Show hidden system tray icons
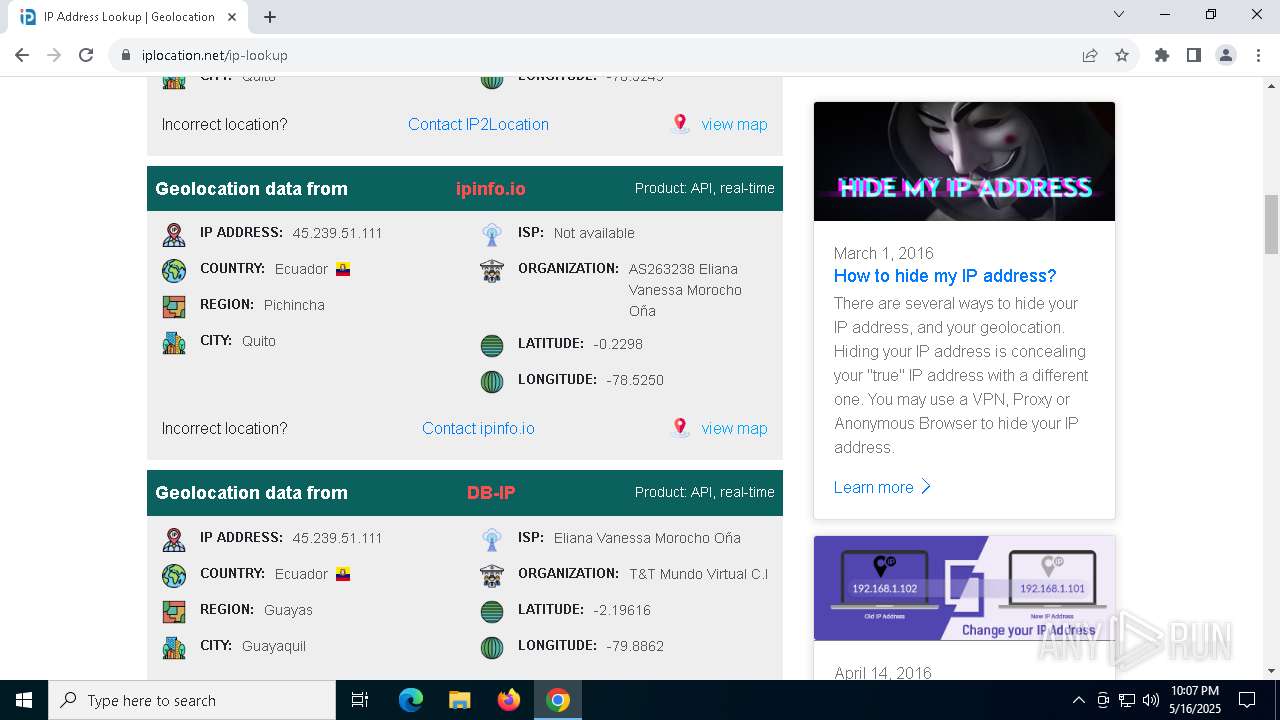Viewport: 1280px width, 720px height. click(1078, 700)
